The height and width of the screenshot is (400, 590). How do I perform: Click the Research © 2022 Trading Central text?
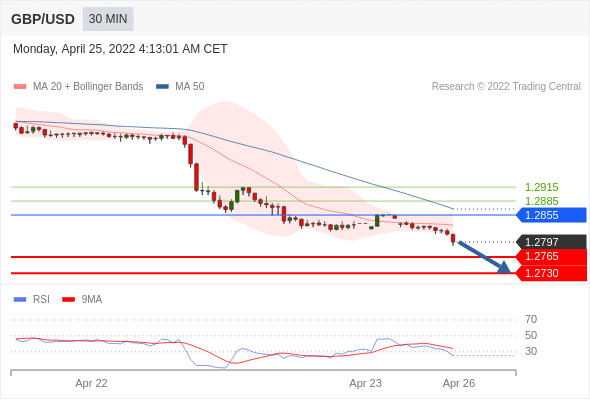[x=506, y=87]
